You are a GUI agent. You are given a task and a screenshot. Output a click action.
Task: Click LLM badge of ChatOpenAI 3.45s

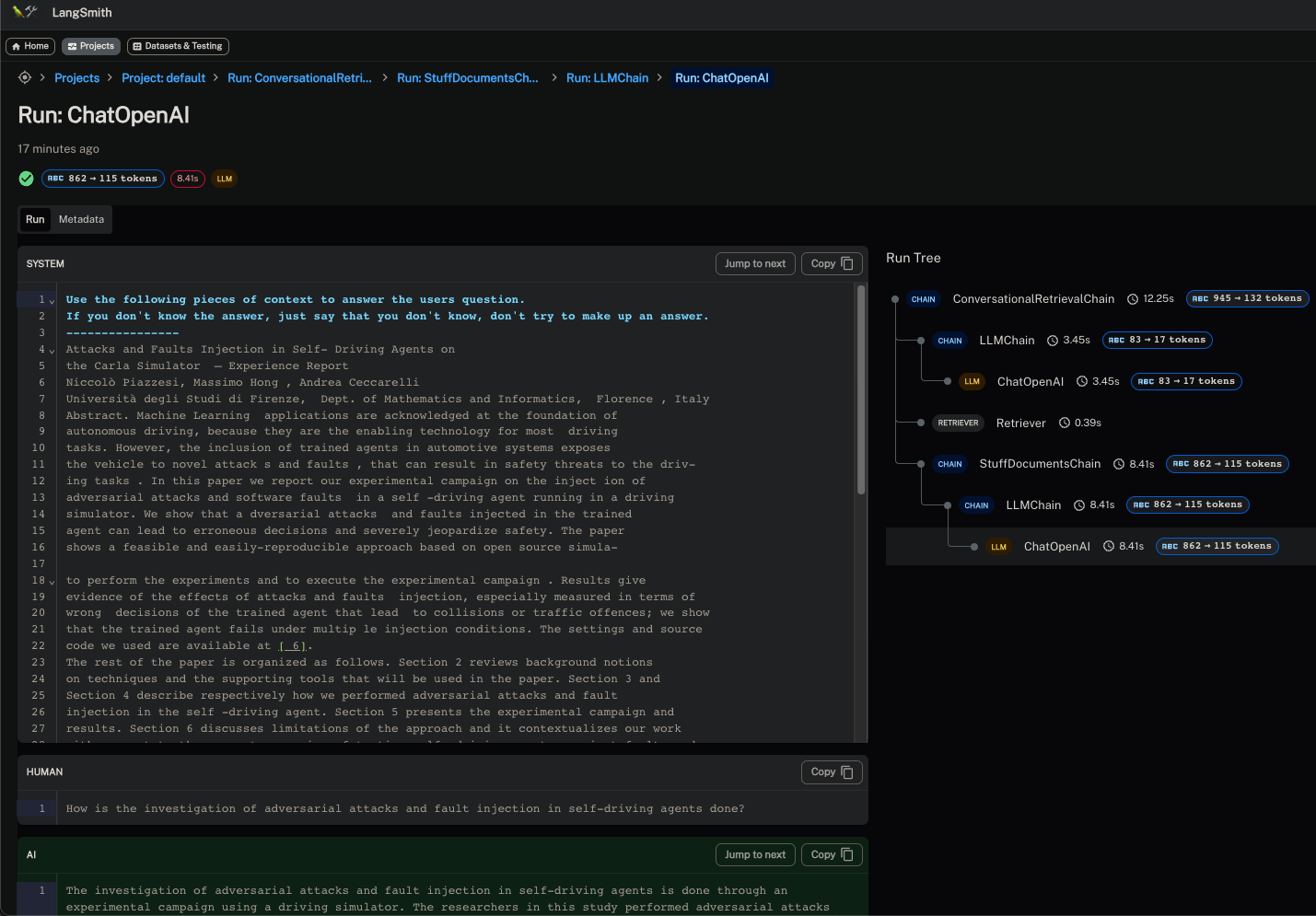point(972,381)
